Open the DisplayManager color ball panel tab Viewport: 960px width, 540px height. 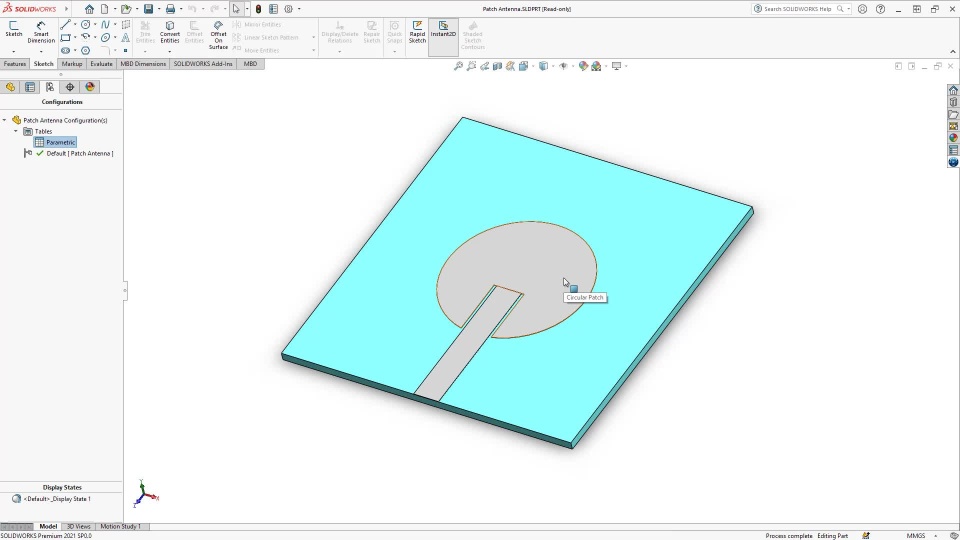click(90, 87)
